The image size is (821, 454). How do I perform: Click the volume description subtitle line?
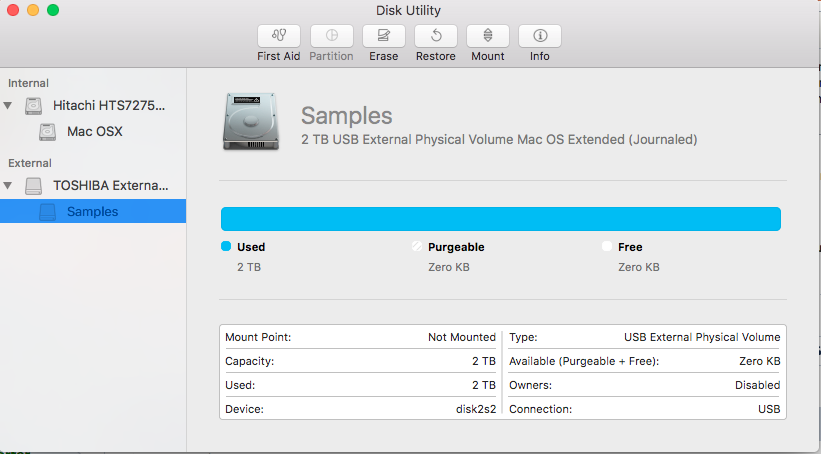click(x=499, y=140)
